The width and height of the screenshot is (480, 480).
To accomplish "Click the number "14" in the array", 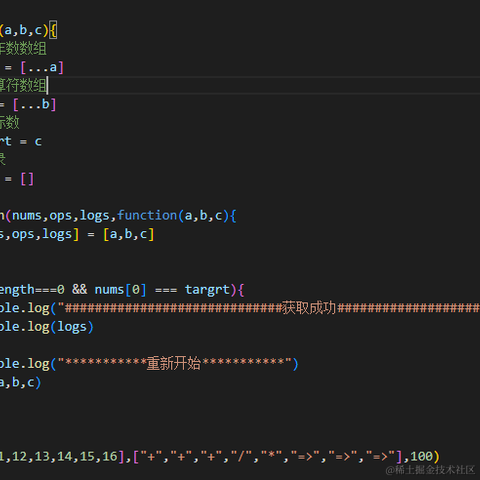I will [x=65, y=456].
